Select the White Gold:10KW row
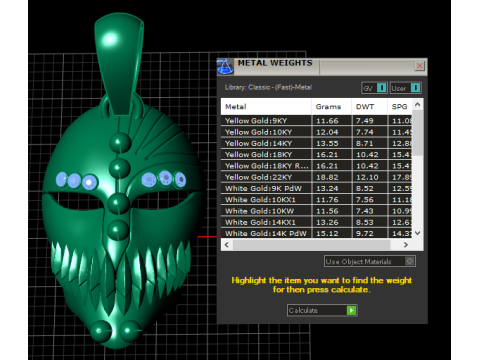Screen dimensions: 480x360 (316, 211)
